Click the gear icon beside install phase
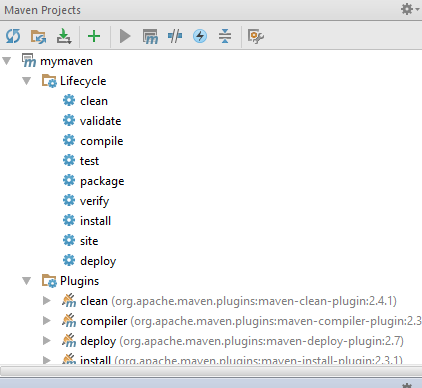The width and height of the screenshot is (422, 388). coord(69,220)
